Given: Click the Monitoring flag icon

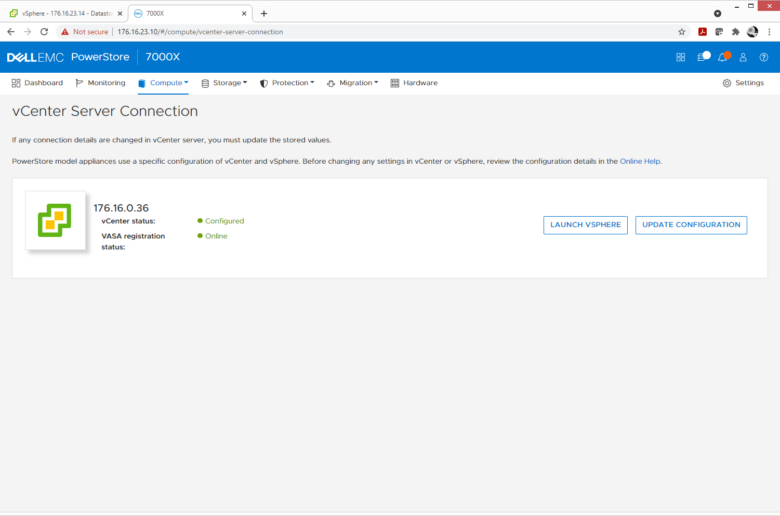Looking at the screenshot, I should click(x=79, y=83).
